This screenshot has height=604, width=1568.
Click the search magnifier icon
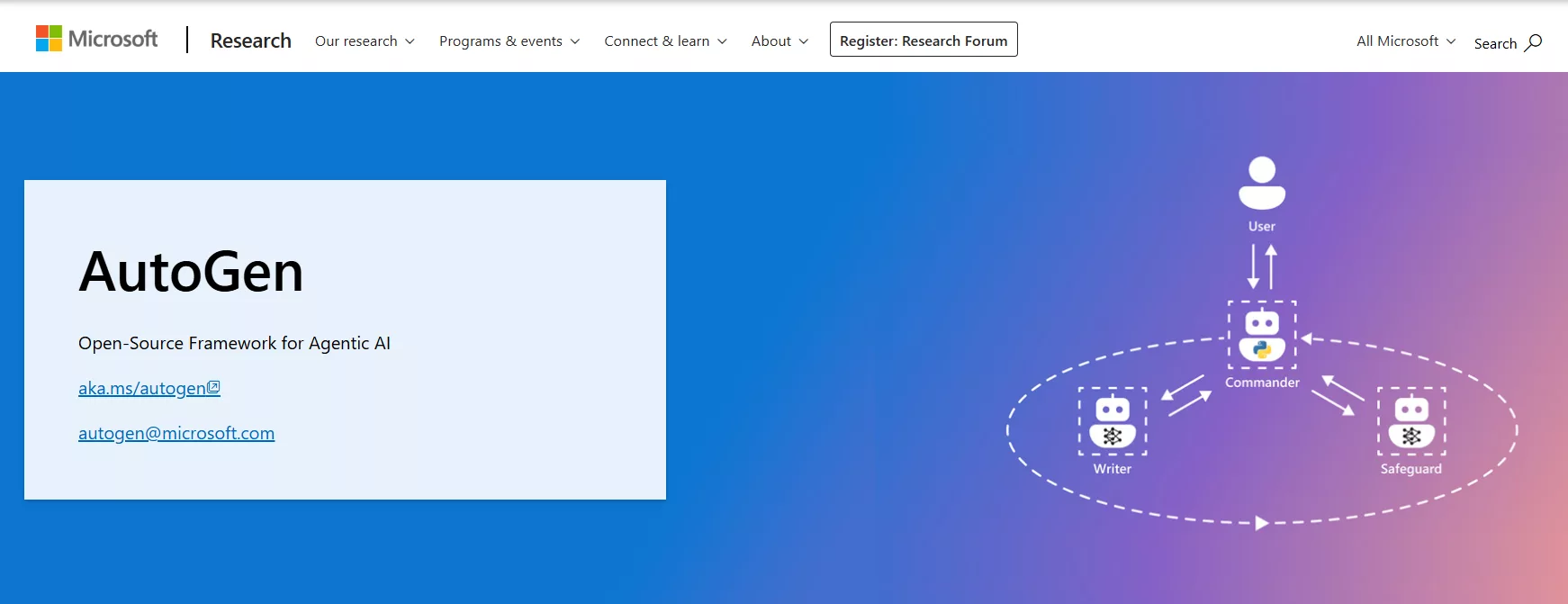click(x=1534, y=42)
